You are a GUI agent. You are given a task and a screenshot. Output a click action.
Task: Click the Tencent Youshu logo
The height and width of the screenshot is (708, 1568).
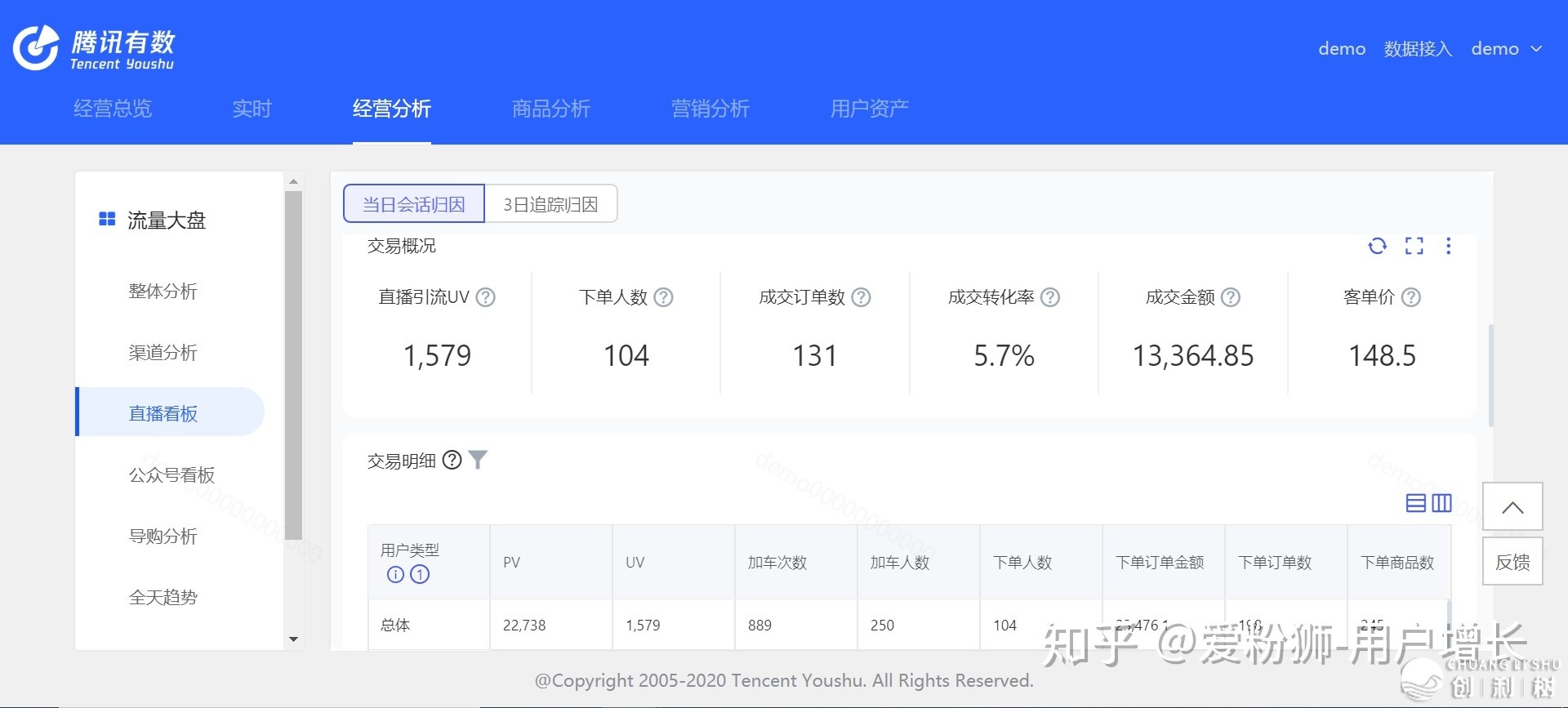(x=94, y=49)
